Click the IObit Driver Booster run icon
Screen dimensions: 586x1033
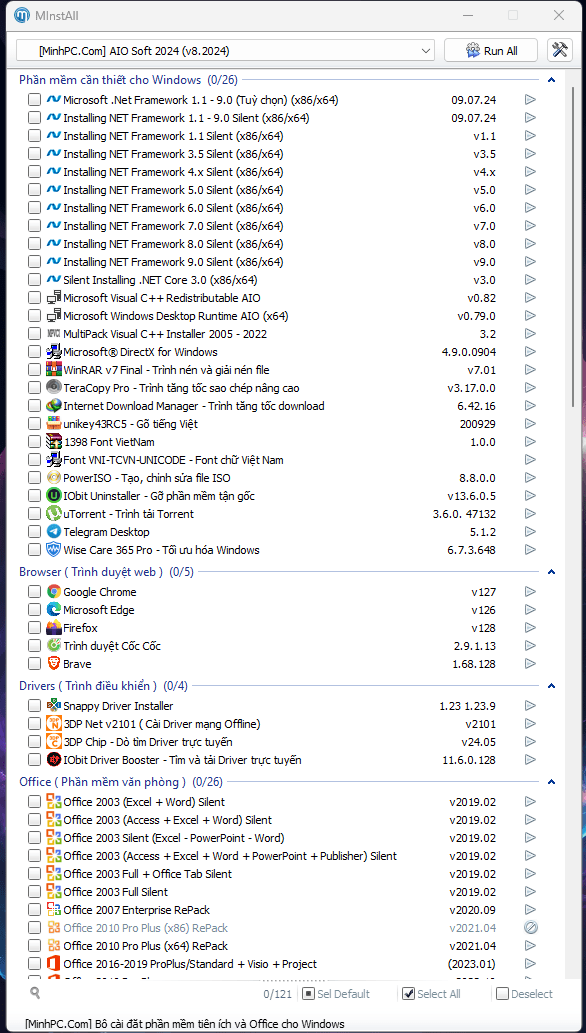coord(530,760)
